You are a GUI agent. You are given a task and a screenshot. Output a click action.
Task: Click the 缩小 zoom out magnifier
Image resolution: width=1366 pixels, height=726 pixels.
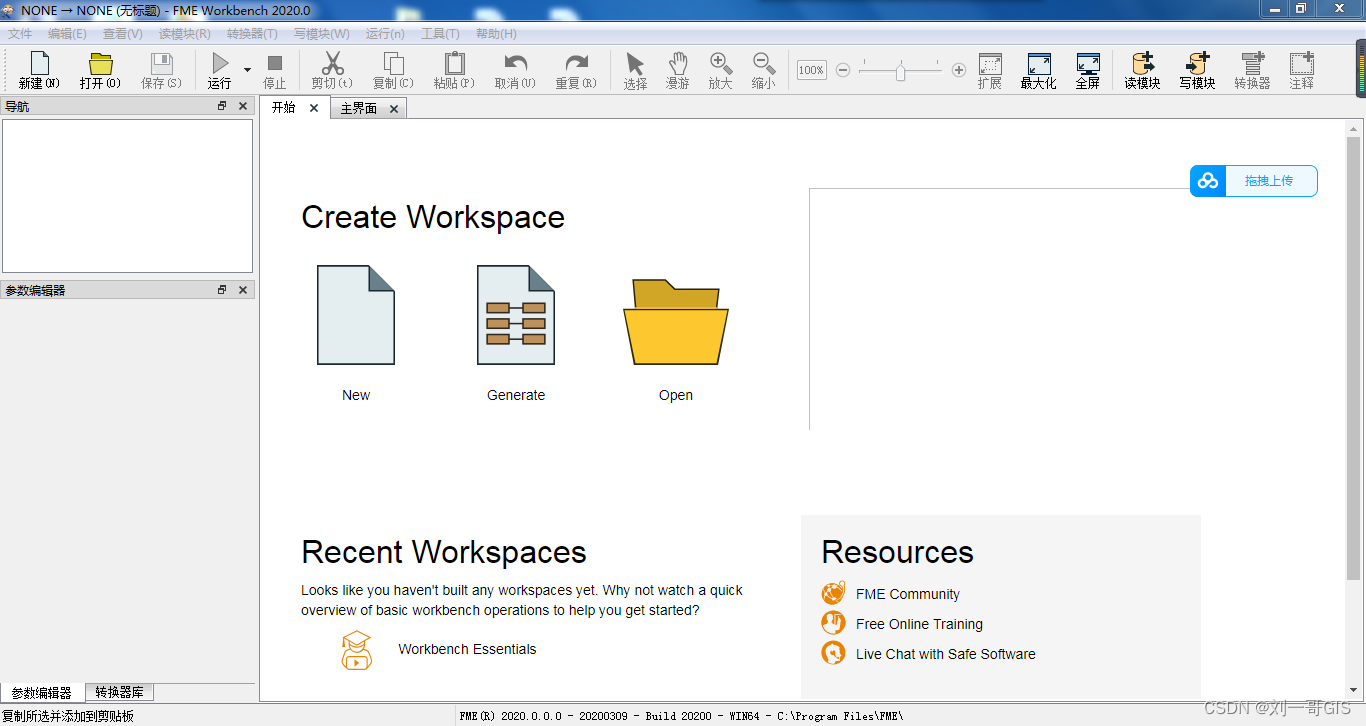[x=763, y=64]
